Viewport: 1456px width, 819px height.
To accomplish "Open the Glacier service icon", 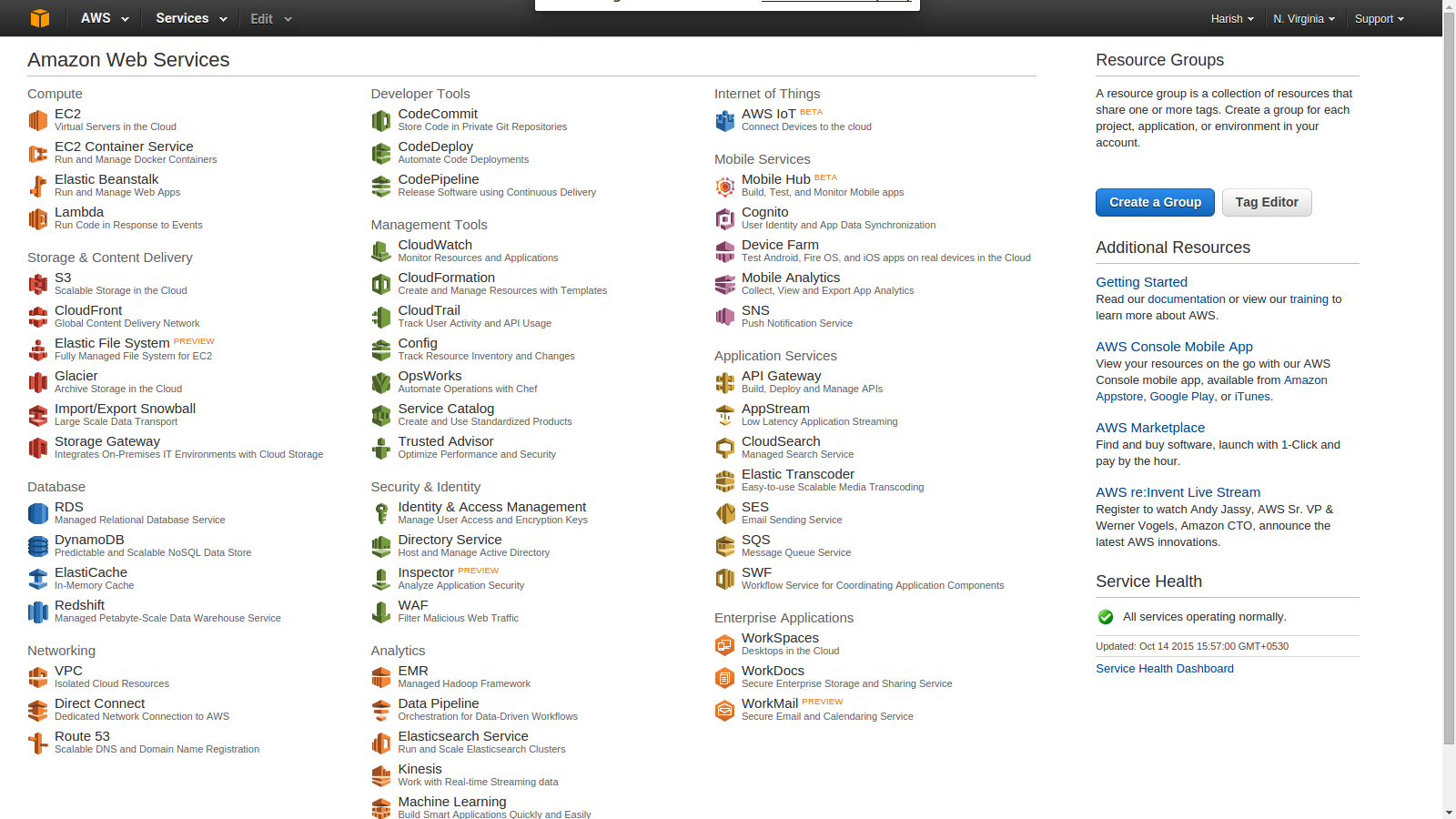I will point(38,382).
